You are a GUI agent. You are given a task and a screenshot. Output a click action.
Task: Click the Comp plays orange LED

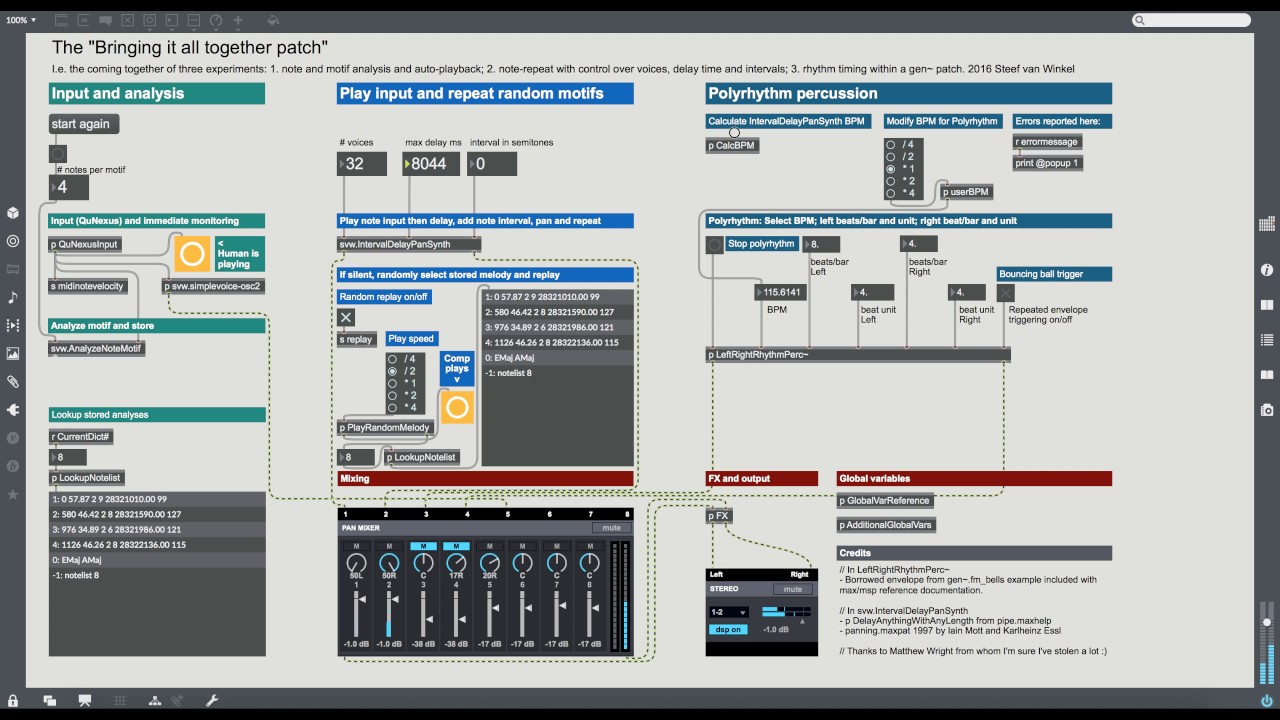pyautogui.click(x=457, y=407)
